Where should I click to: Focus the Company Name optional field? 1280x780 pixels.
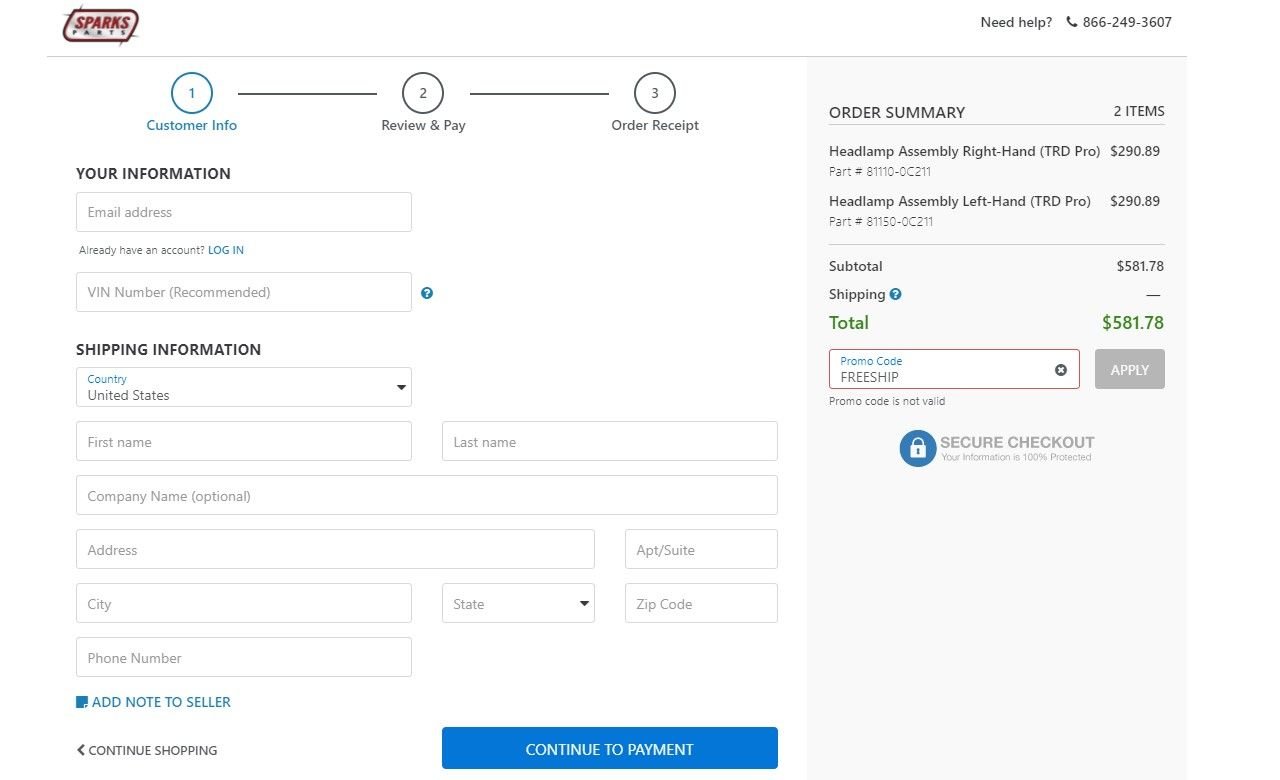point(427,495)
